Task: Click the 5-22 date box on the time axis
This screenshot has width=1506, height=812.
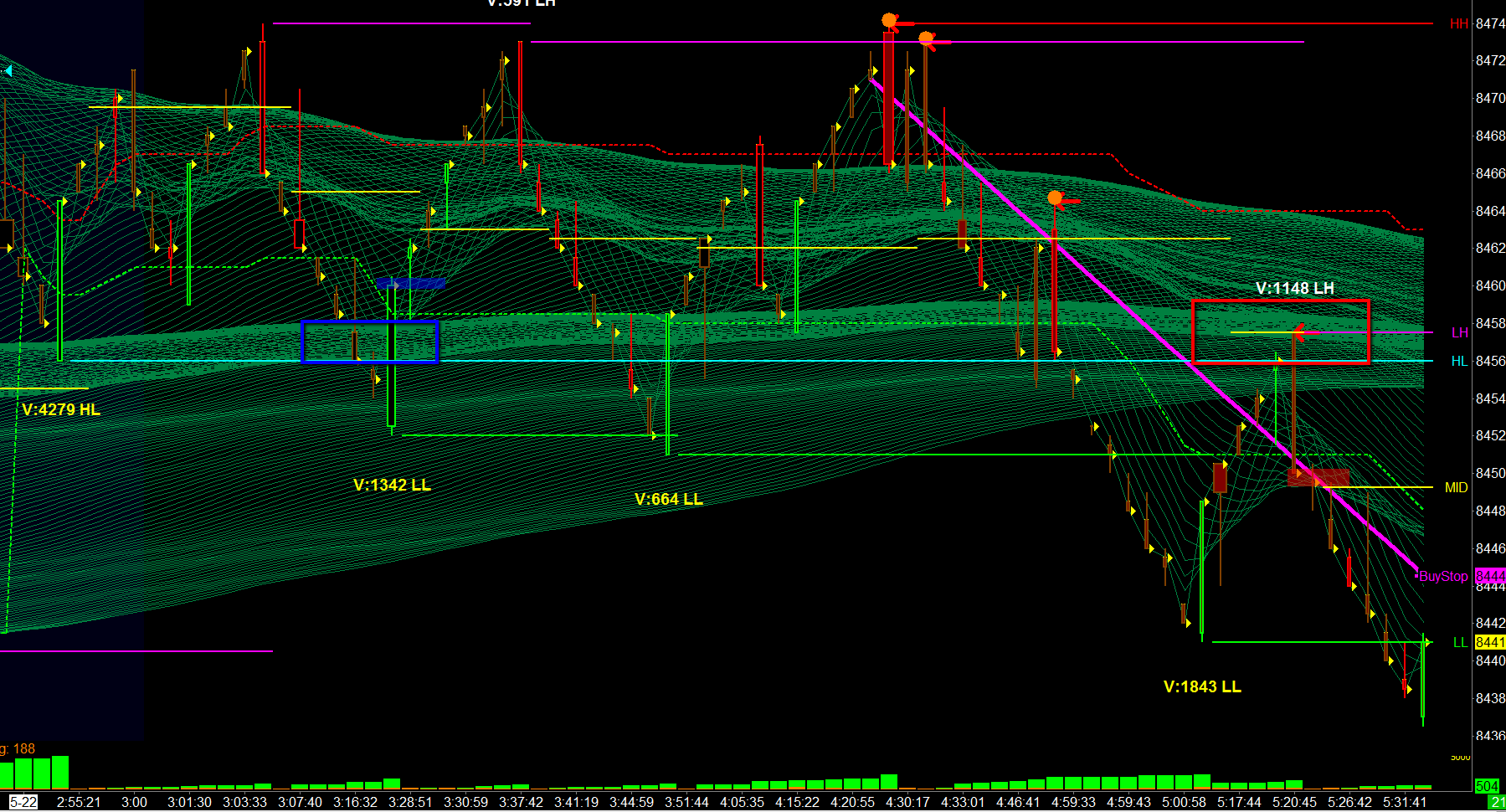Action: 23,802
